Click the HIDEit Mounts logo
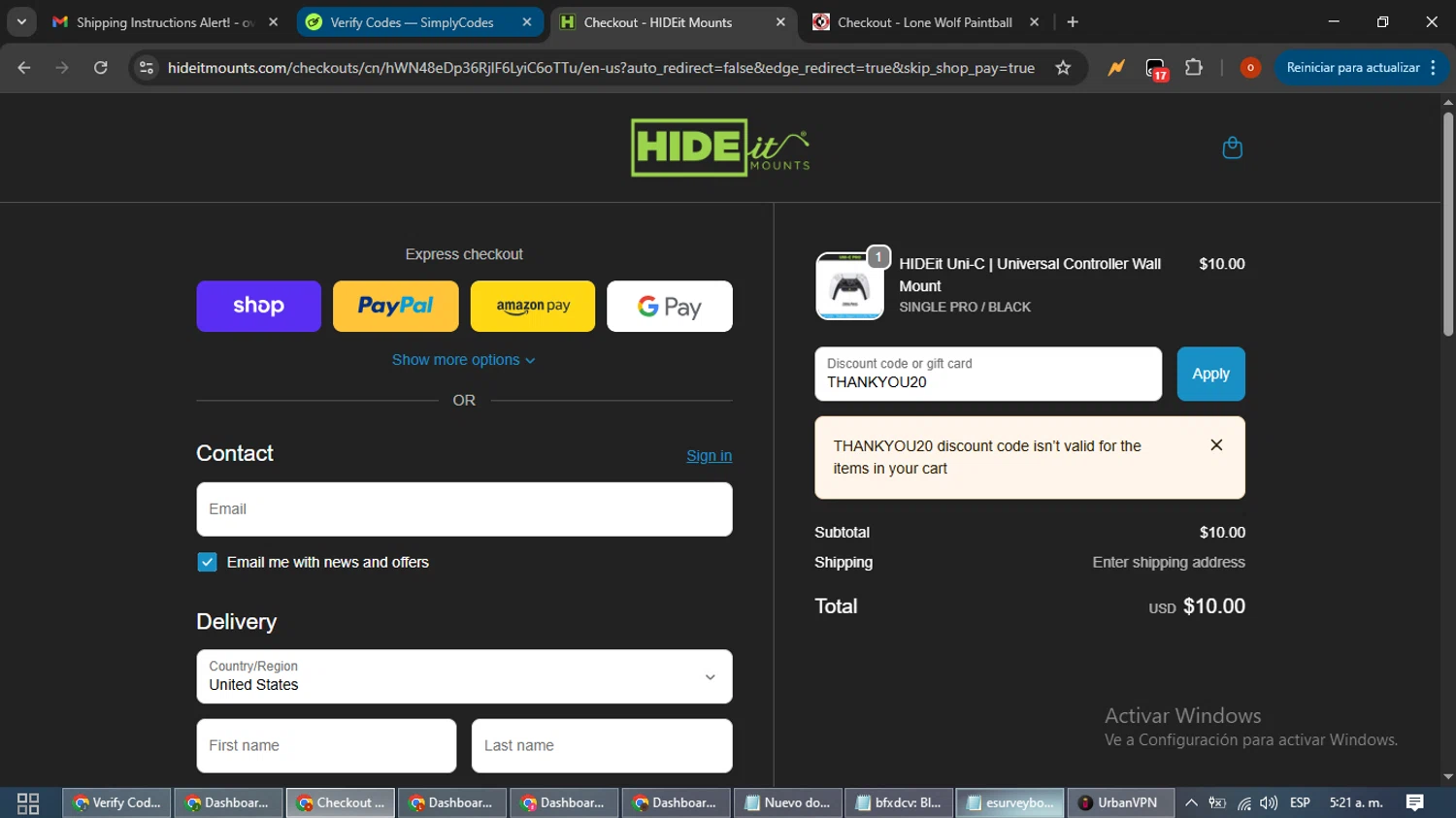1456x818 pixels. coord(719,147)
